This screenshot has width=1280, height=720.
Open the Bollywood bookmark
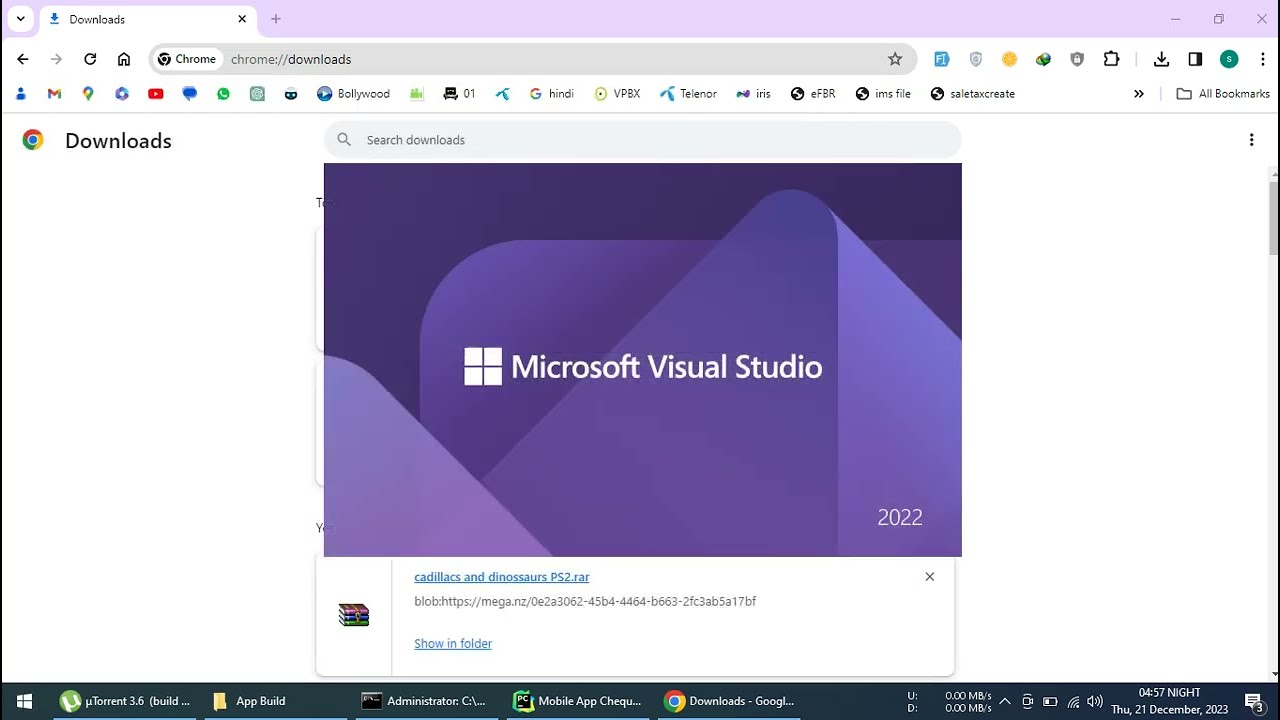(x=353, y=94)
